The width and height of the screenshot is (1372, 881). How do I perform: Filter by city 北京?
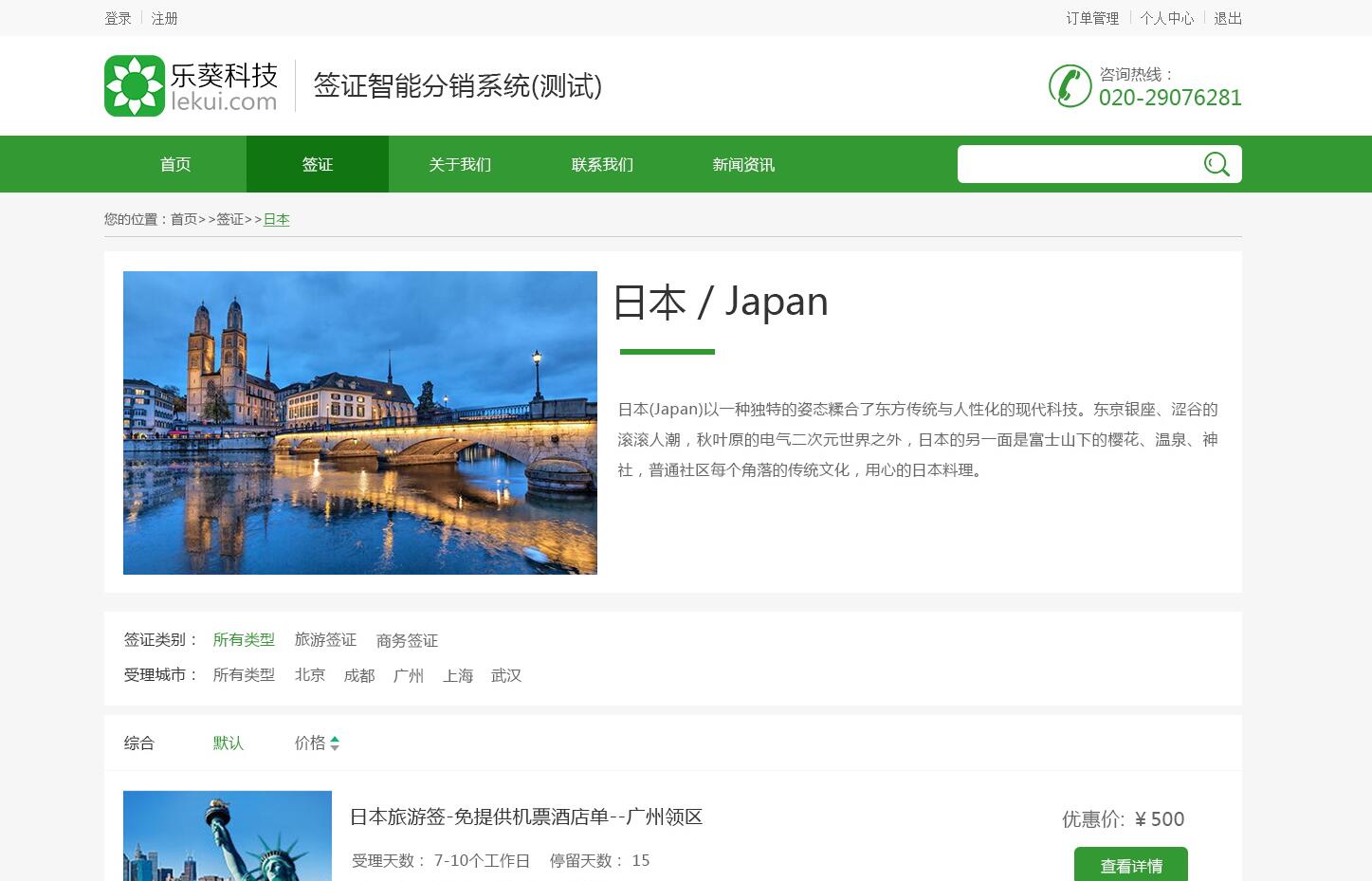[309, 675]
